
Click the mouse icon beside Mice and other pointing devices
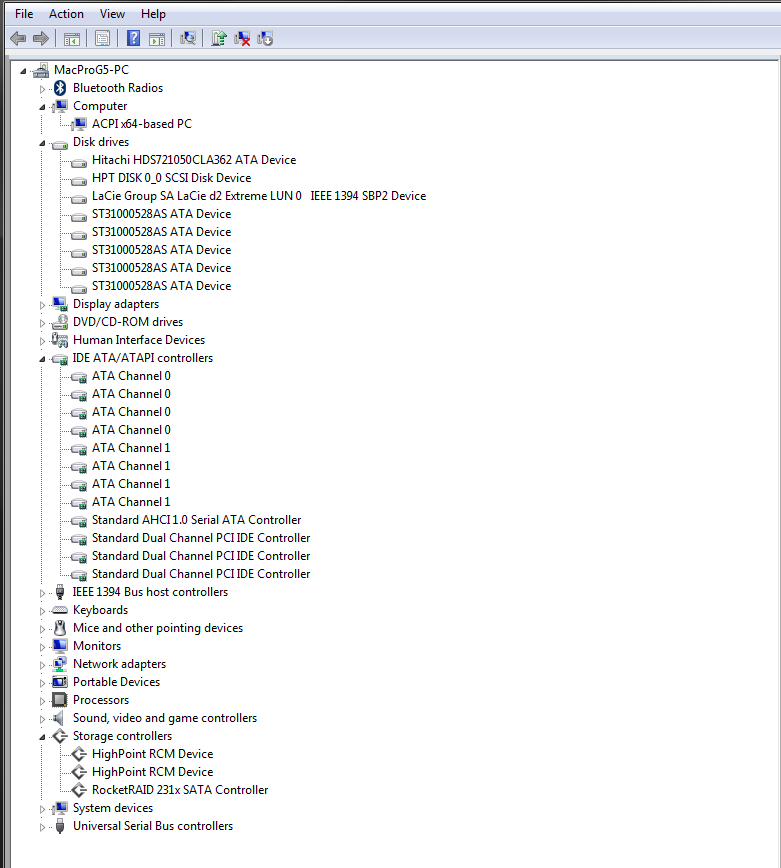pos(60,628)
